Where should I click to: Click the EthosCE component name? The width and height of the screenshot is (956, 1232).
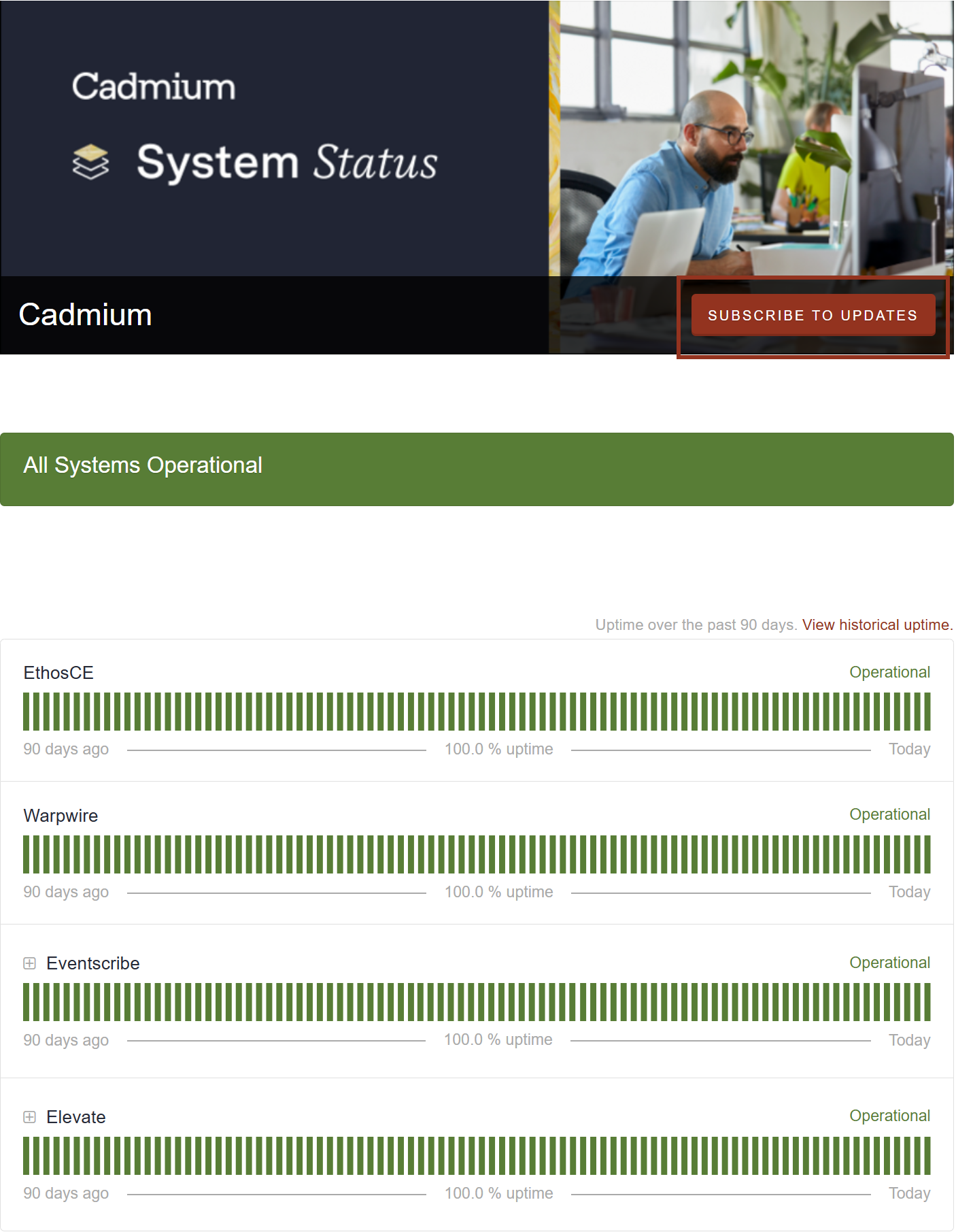coord(58,673)
